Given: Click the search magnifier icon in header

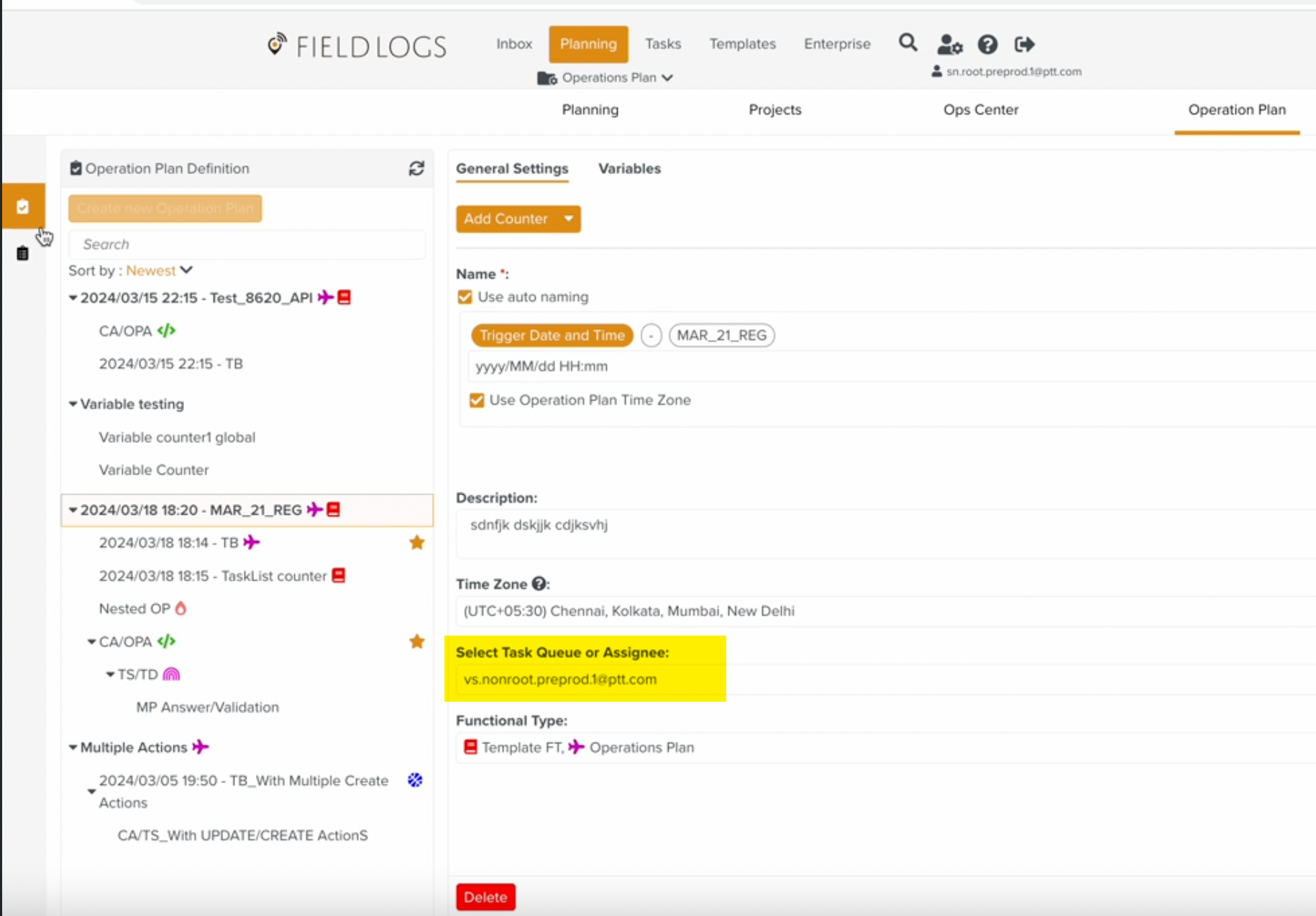Looking at the screenshot, I should click(908, 43).
